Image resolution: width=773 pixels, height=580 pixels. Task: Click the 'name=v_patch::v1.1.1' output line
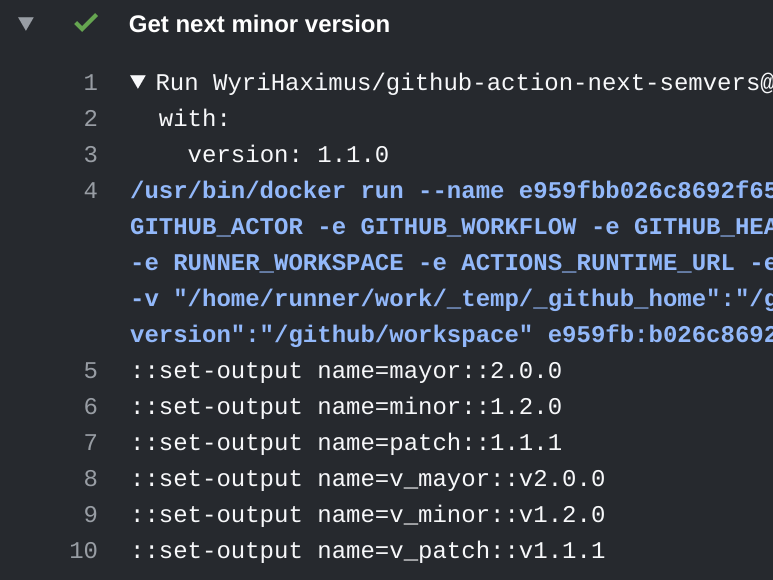(x=368, y=550)
